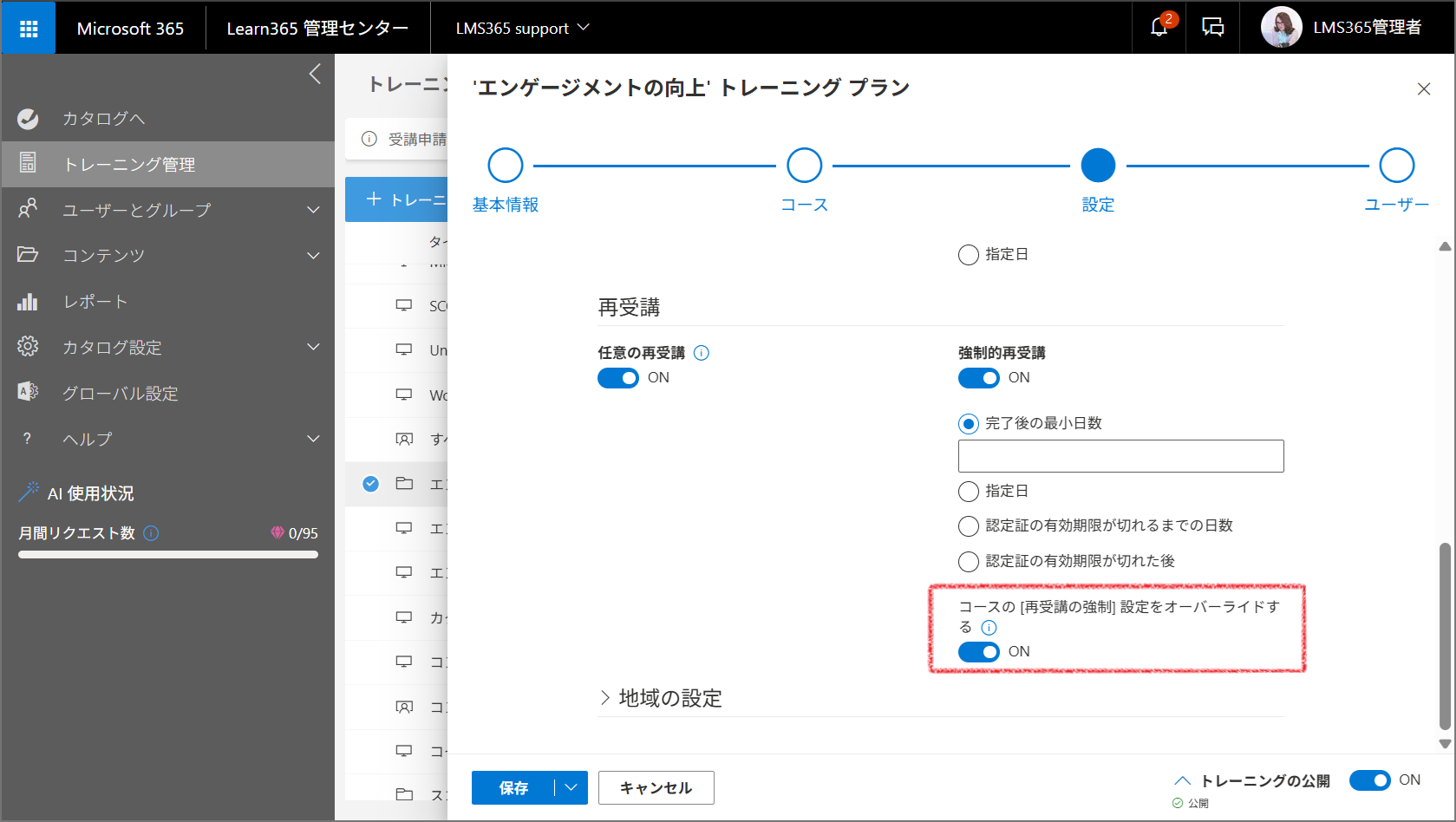This screenshot has height=822, width=1456.
Task: Select the 完了後の最小日数 radio button
Action: (969, 424)
